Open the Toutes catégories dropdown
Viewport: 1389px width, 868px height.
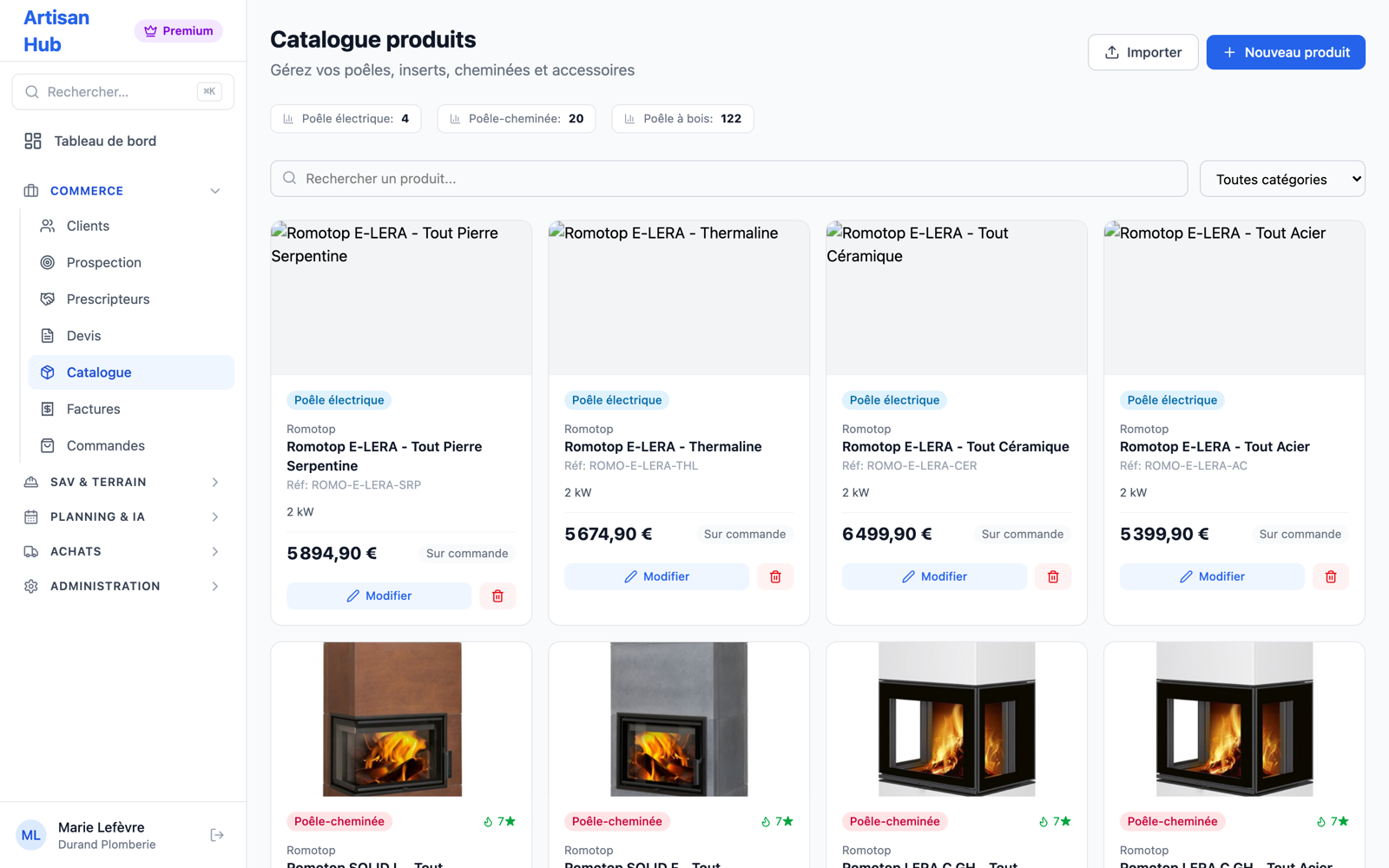[1282, 179]
